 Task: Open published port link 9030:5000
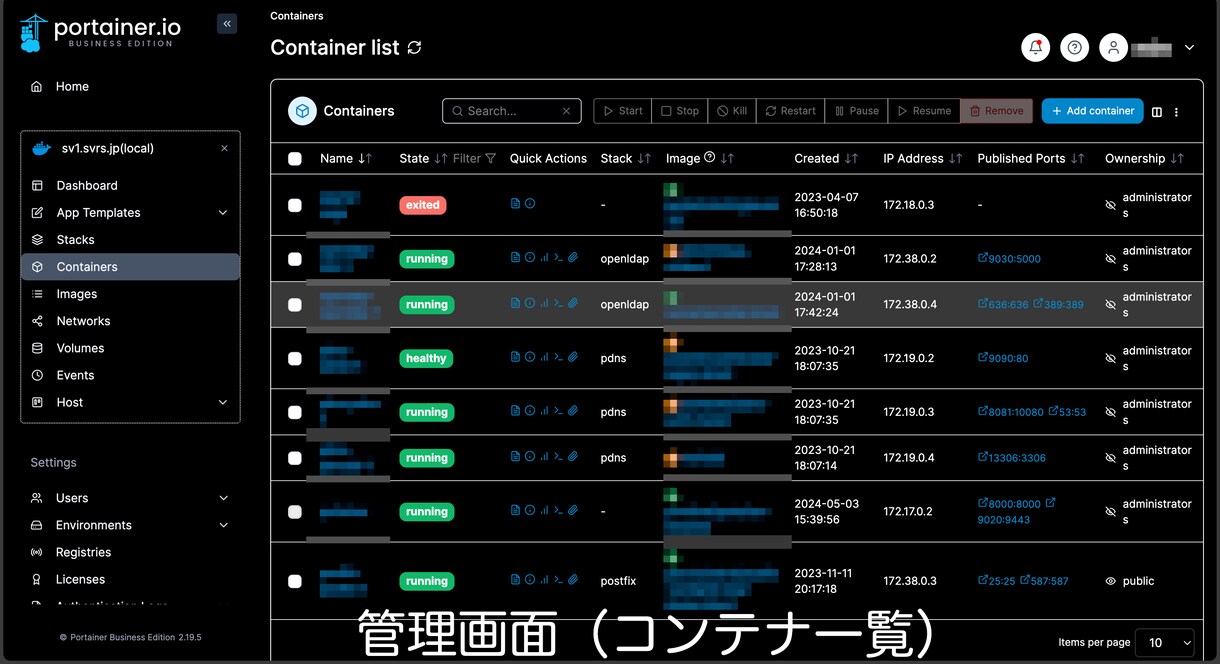[1009, 258]
